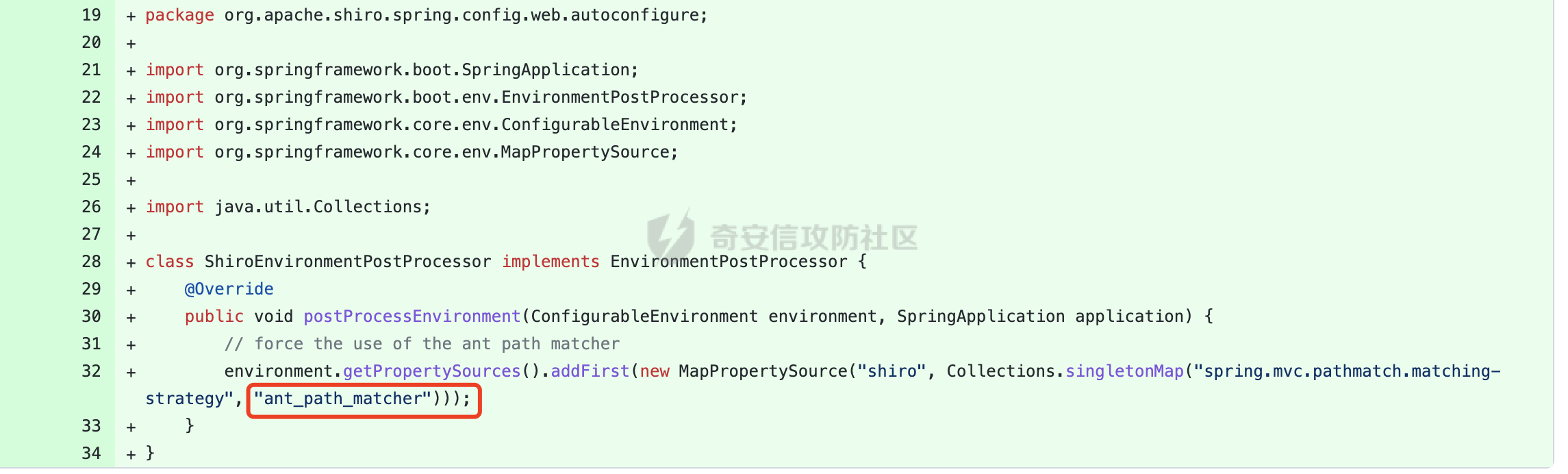Click the "shiro" string literal
Image resolution: width=1568 pixels, height=474 pixels.
tap(892, 371)
